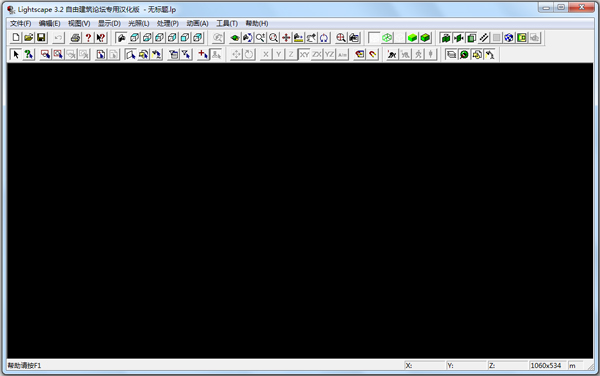Open a file via folder icon

click(28, 37)
